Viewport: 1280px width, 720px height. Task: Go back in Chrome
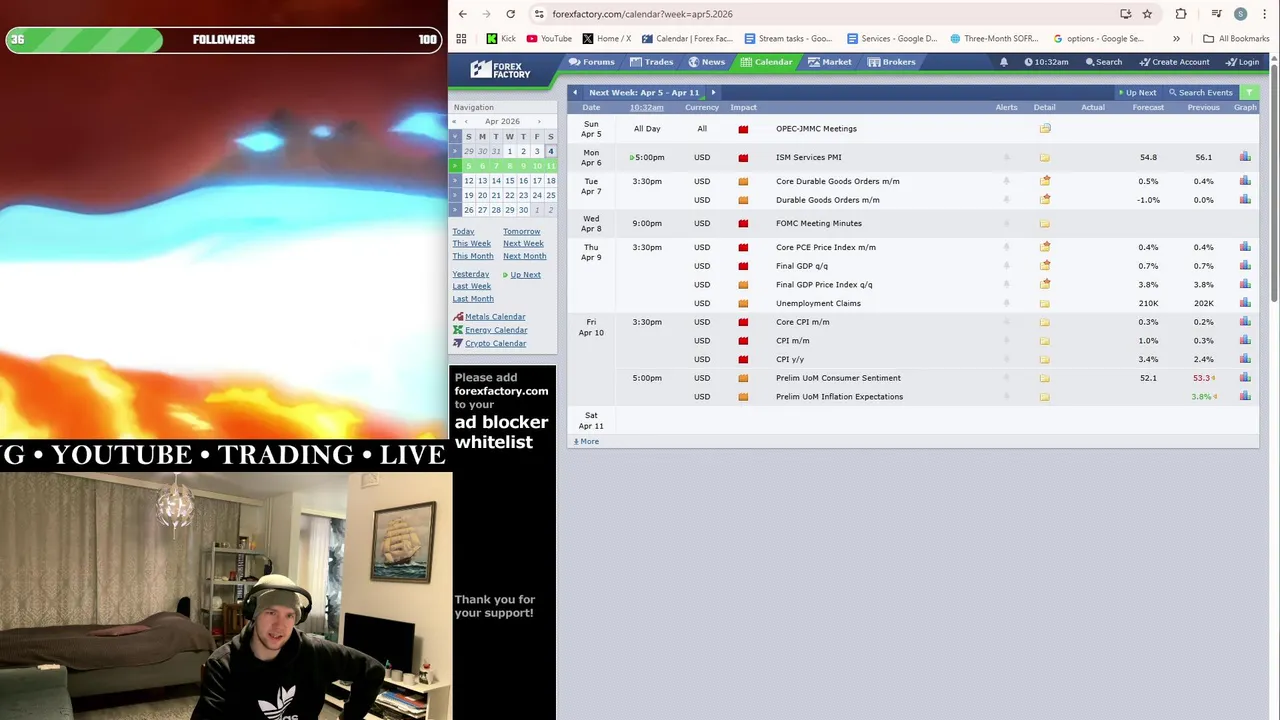(x=462, y=14)
